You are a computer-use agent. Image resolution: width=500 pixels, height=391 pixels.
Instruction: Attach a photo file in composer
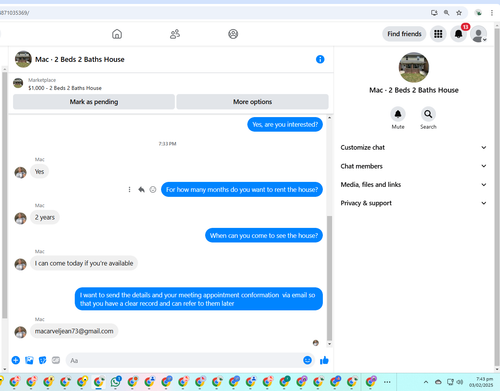pyautogui.click(x=29, y=360)
